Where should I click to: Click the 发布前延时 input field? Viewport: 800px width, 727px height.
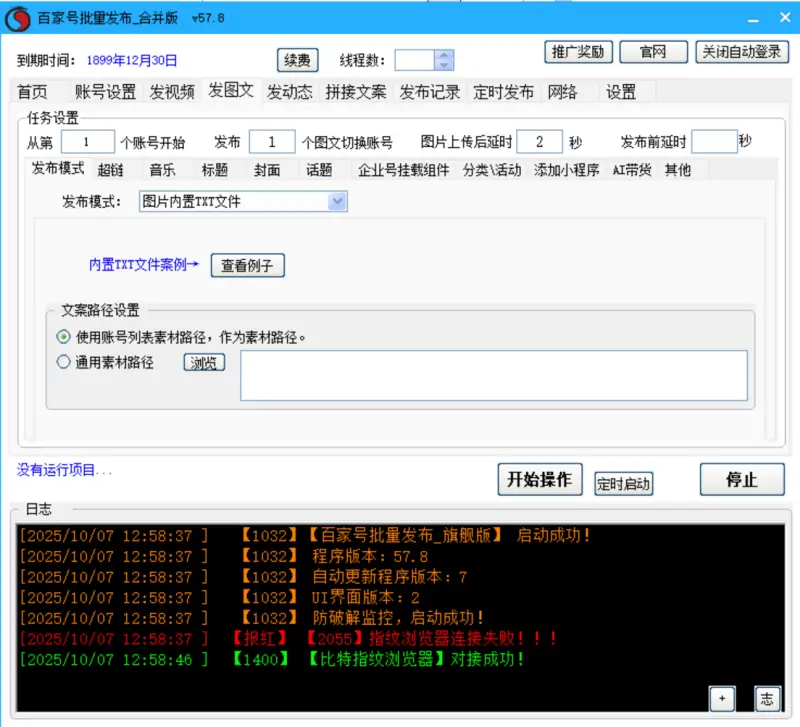713,142
